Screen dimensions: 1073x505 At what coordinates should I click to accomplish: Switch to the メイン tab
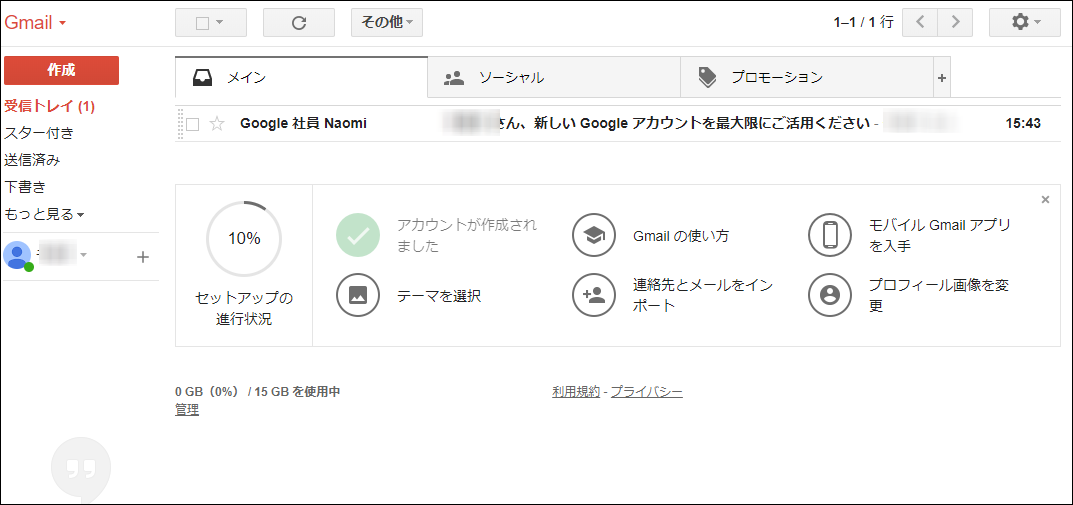301,77
